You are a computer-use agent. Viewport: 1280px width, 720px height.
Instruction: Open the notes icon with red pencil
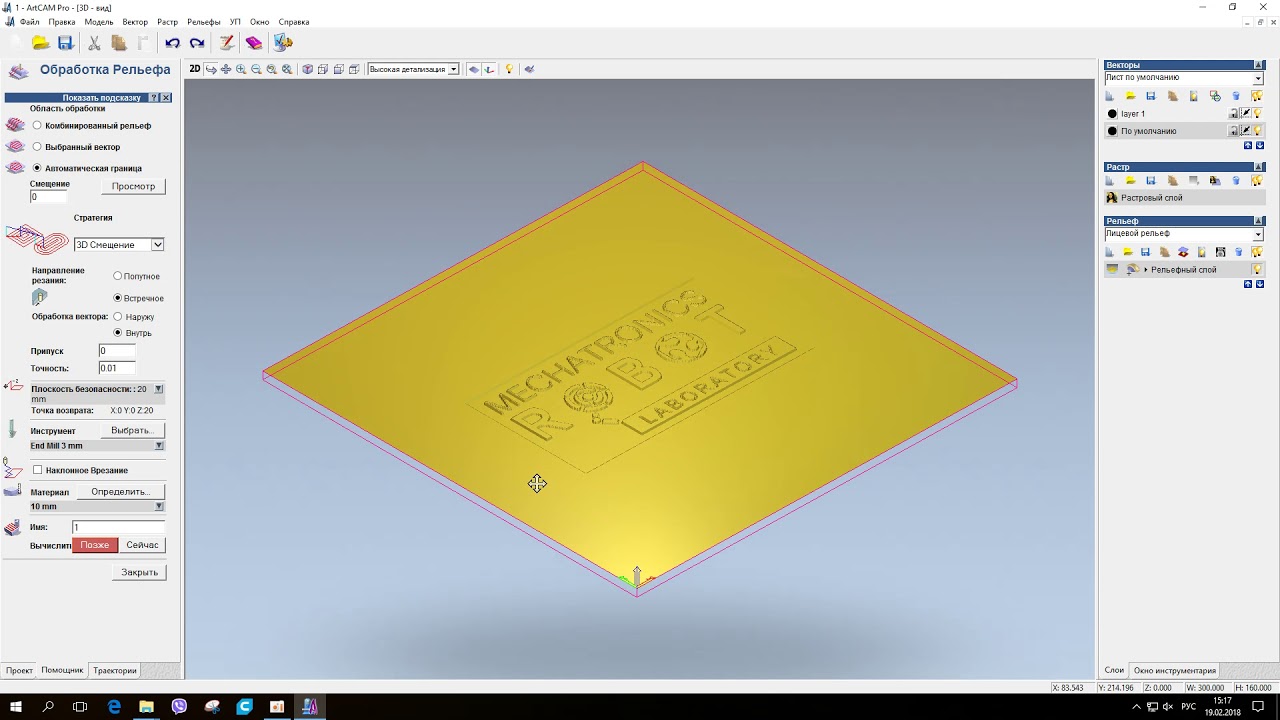(227, 43)
